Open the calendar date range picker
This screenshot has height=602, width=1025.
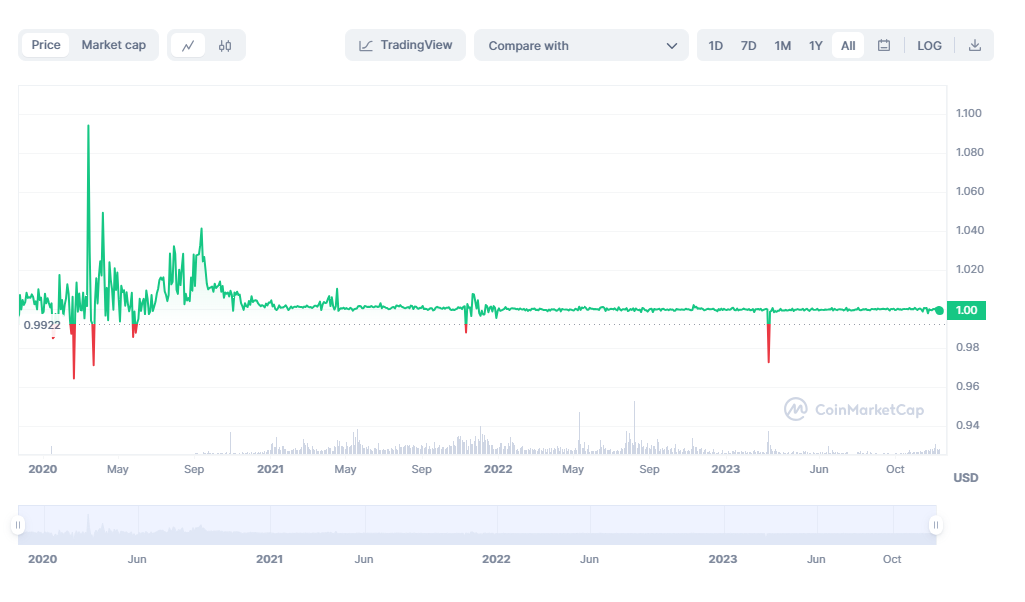(x=883, y=45)
